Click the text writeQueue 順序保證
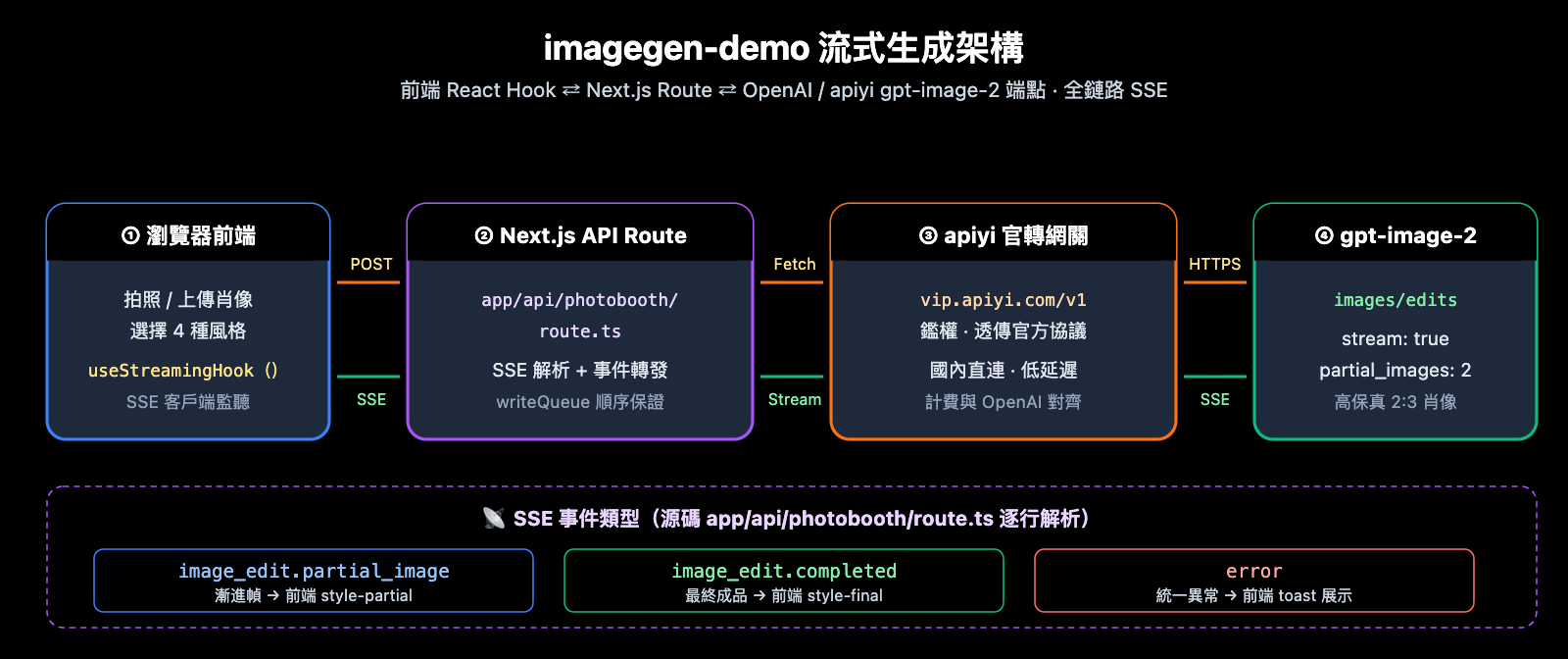The image size is (1568, 659). 580,402
